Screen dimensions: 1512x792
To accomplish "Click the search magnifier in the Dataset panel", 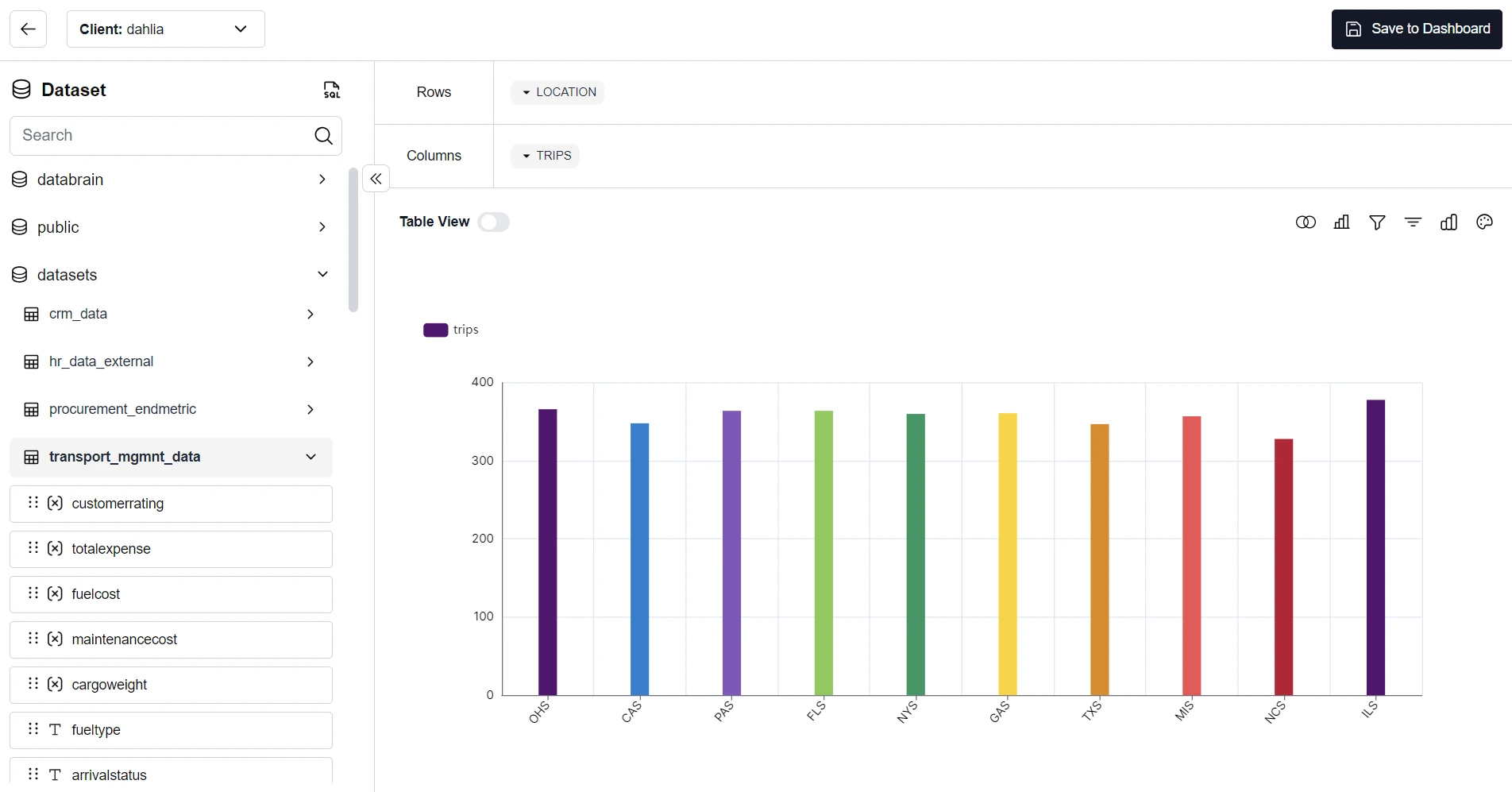I will [x=323, y=136].
